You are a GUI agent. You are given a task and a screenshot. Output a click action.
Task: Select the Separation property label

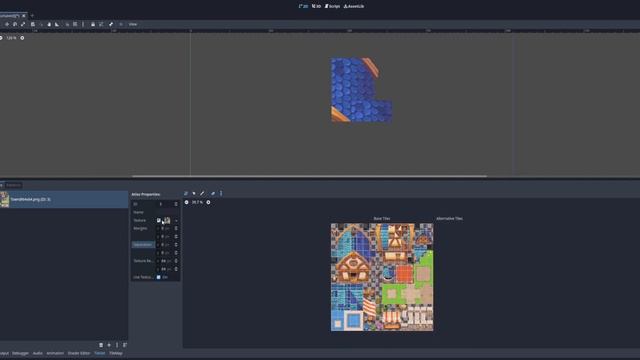[x=143, y=244]
